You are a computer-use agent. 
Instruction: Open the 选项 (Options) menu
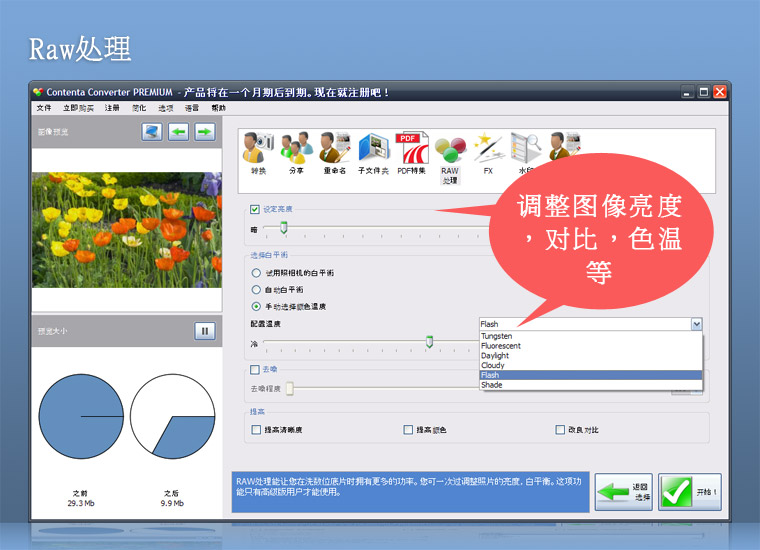tap(166, 108)
